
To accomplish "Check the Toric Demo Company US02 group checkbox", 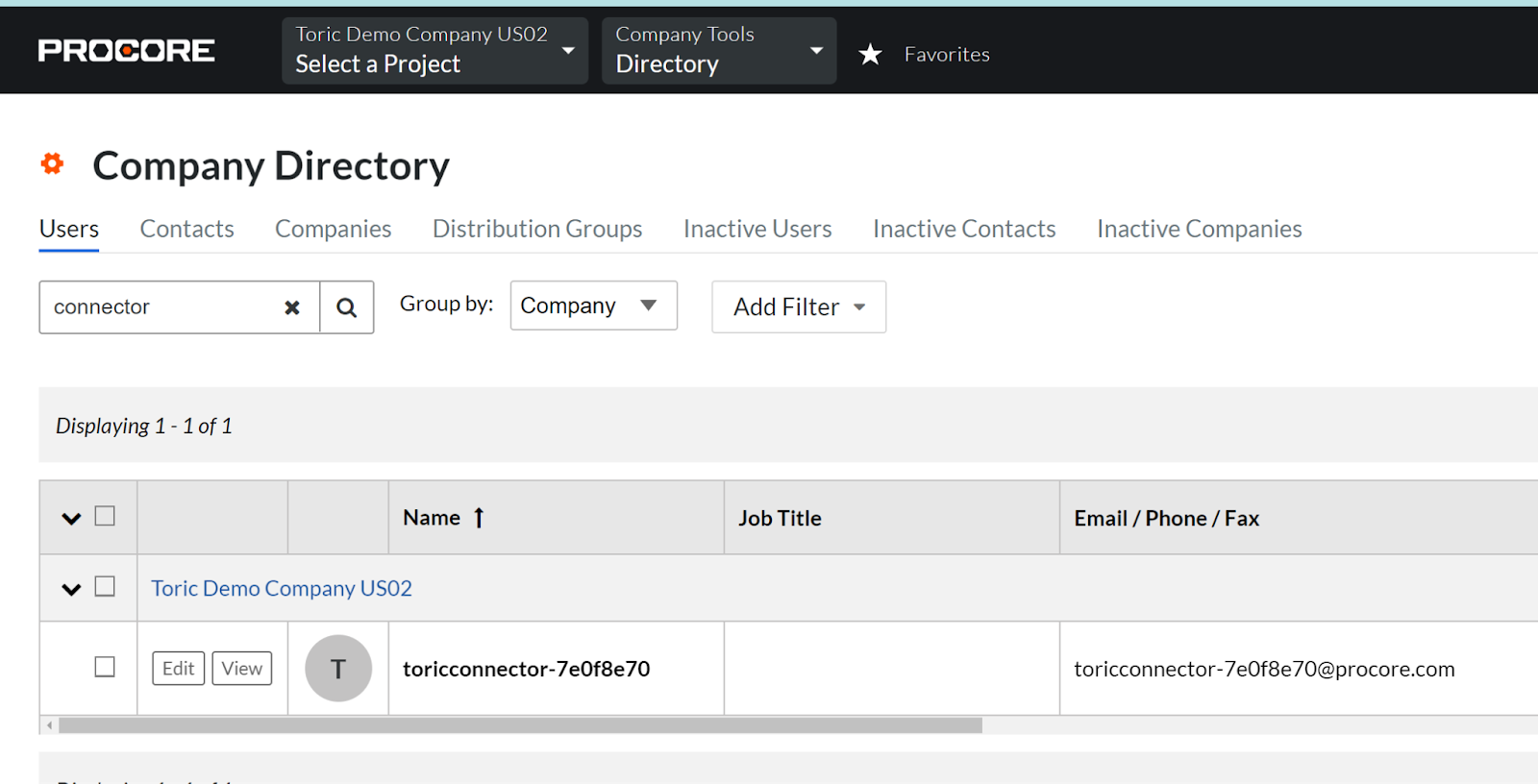I will pos(105,586).
